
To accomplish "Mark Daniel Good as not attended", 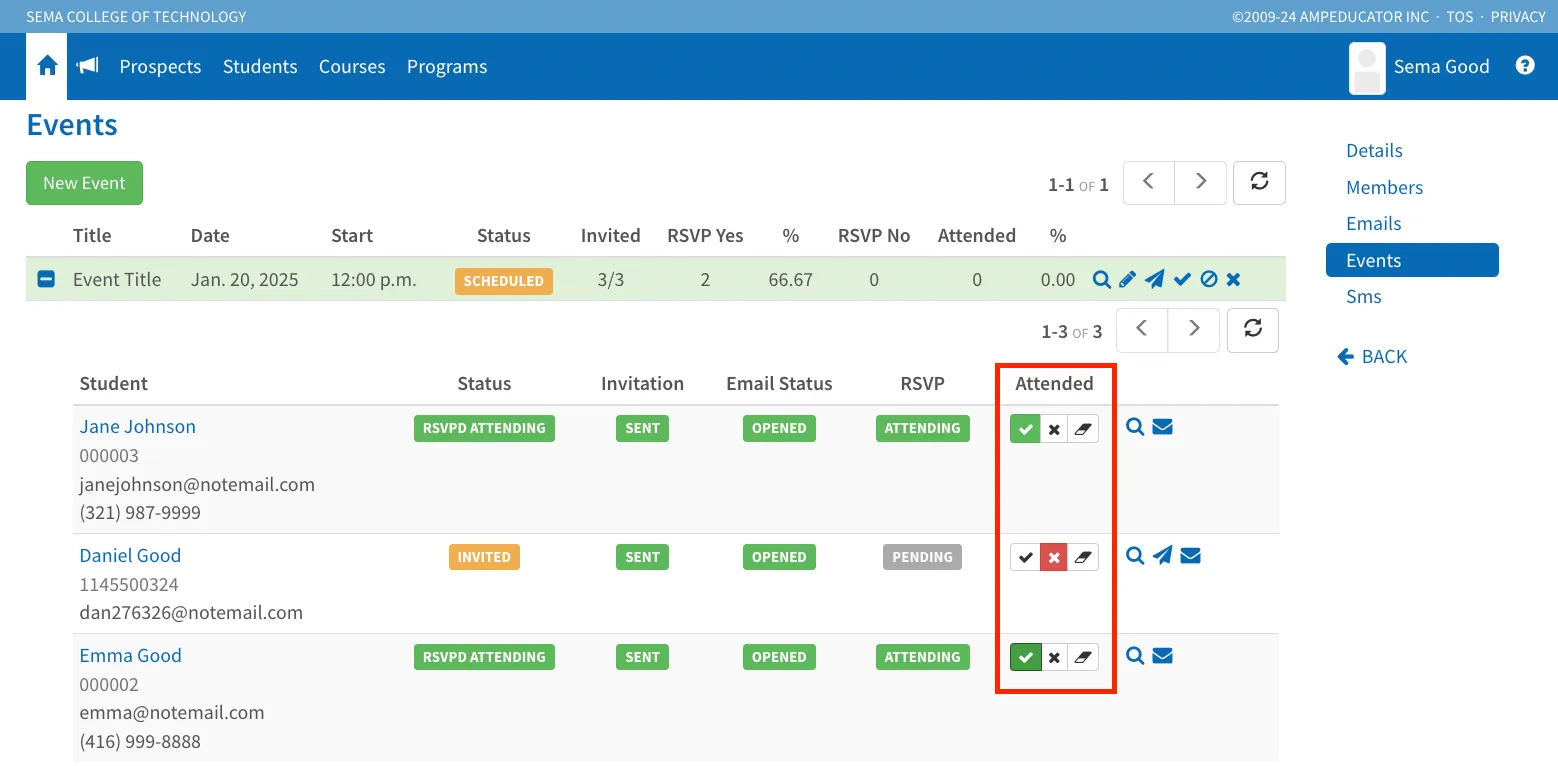I will pyautogui.click(x=1054, y=557).
